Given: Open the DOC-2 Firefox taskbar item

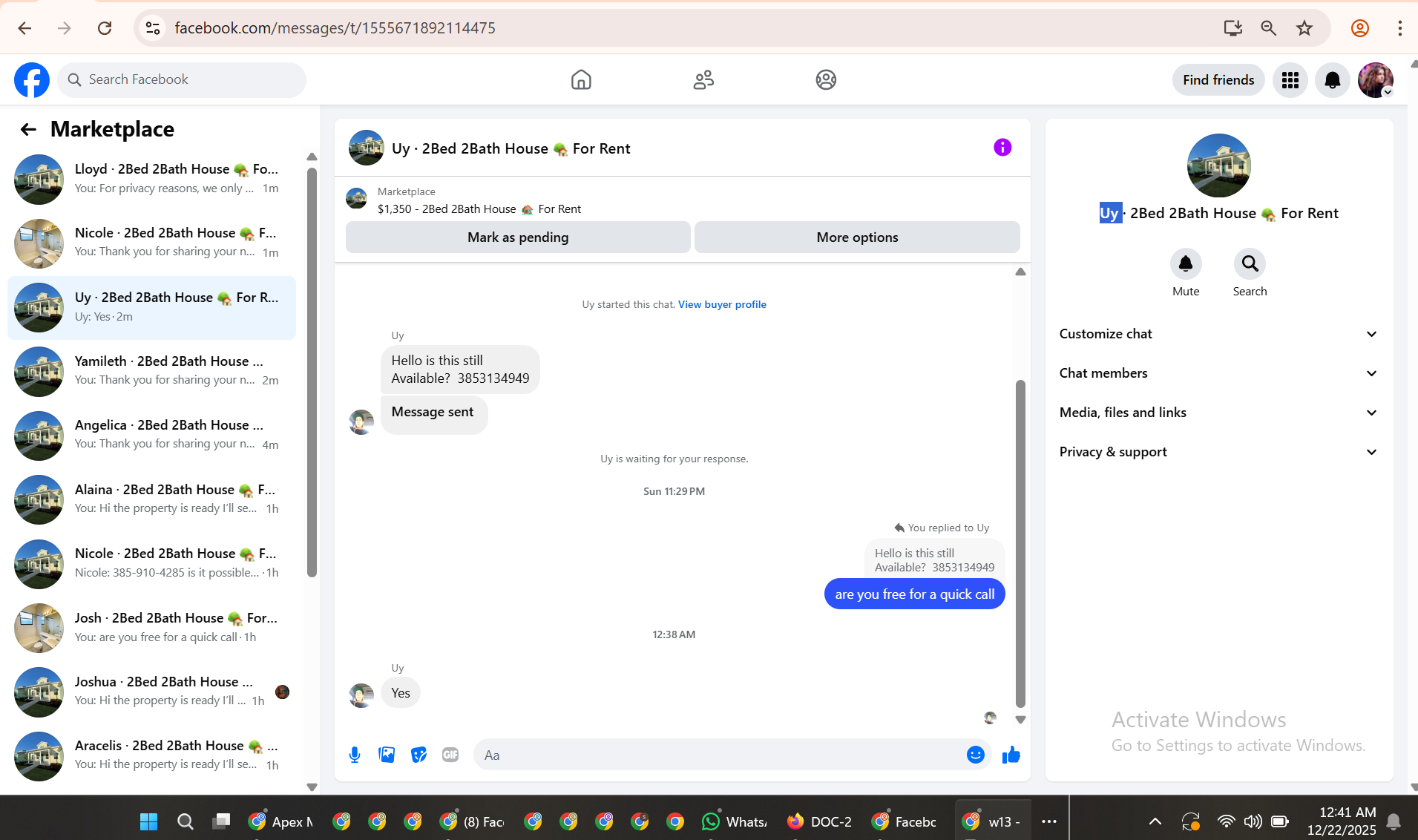Looking at the screenshot, I should (819, 821).
